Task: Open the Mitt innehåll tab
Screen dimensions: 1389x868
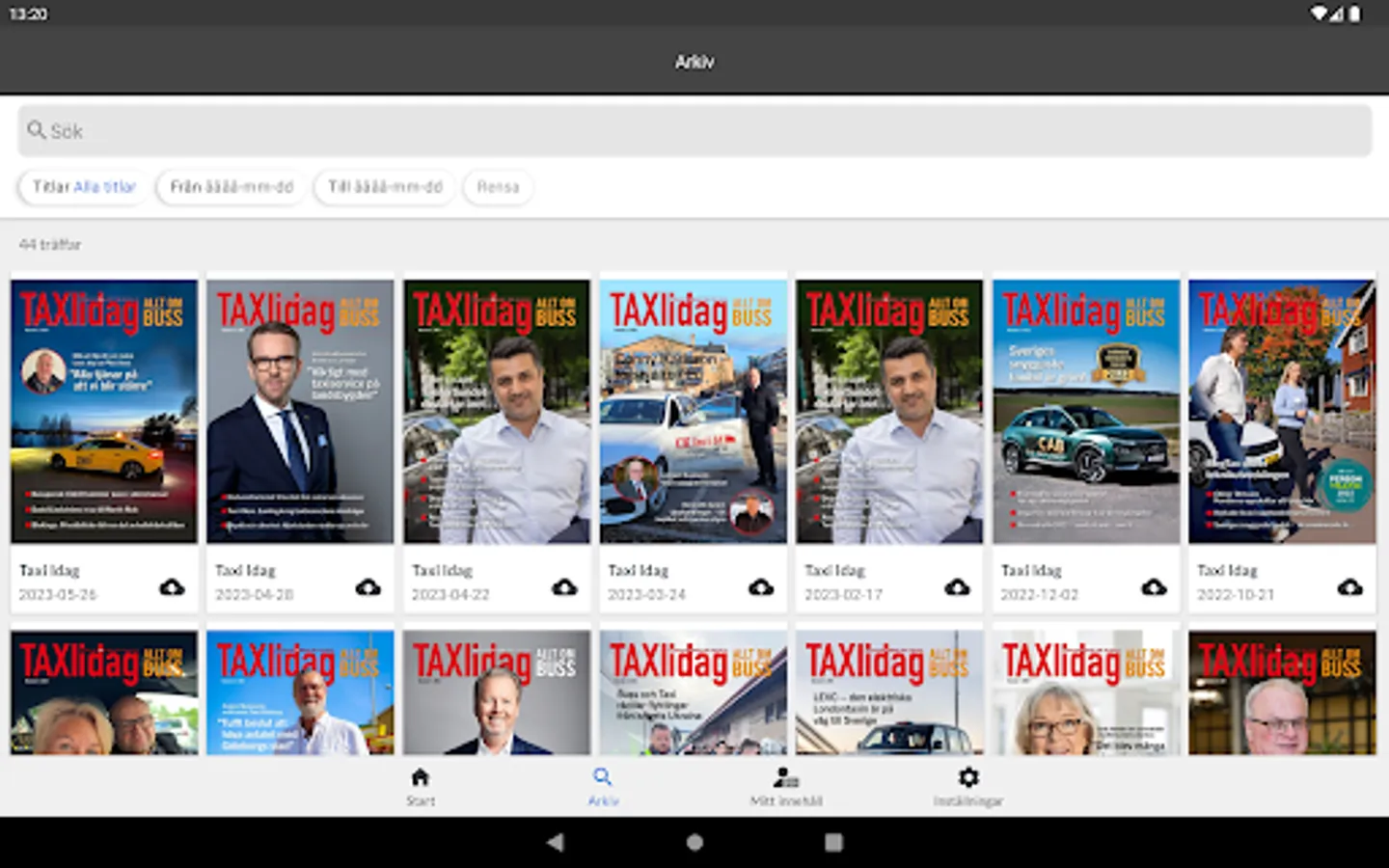Action: click(x=786, y=786)
